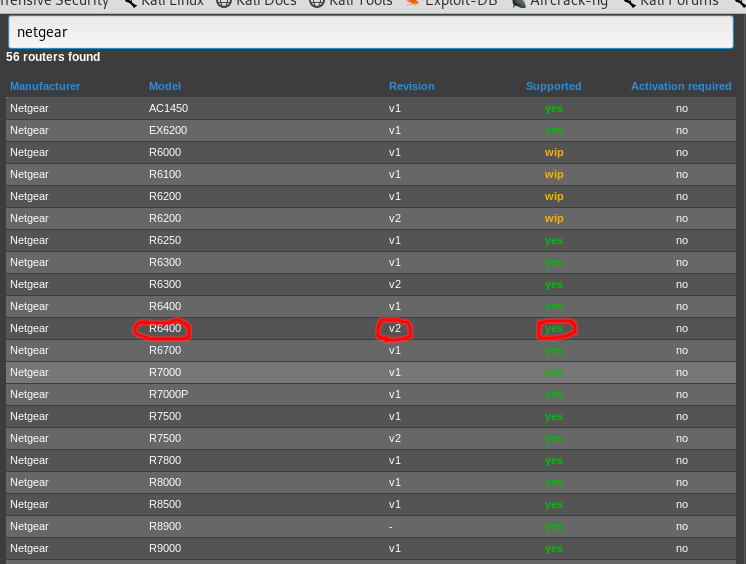This screenshot has width=746, height=564.
Task: Sort by Manufacturer column header
Action: tap(45, 86)
